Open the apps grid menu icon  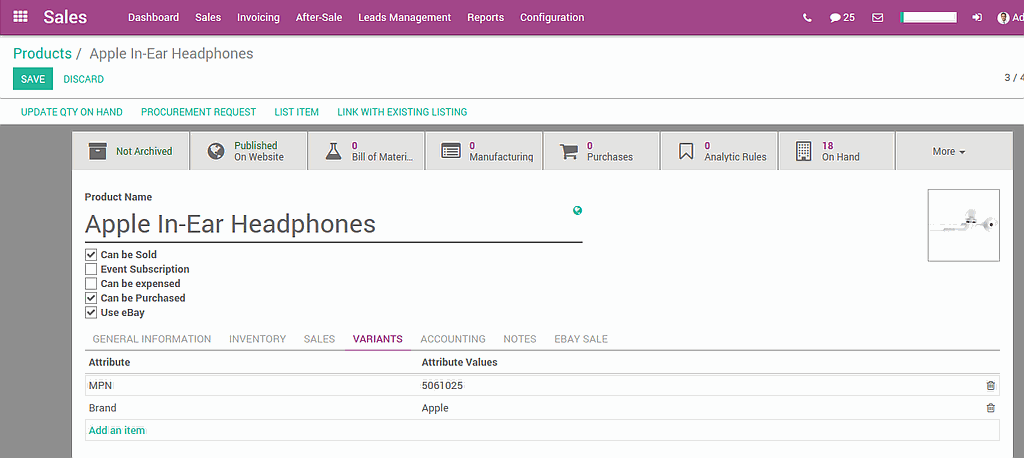(x=20, y=17)
